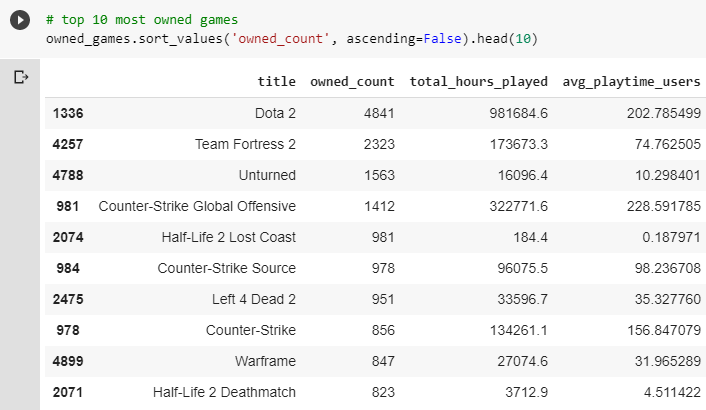Screen dimensions: 706x410
Task: Click total hours value 134261.1
Action: [519, 330]
